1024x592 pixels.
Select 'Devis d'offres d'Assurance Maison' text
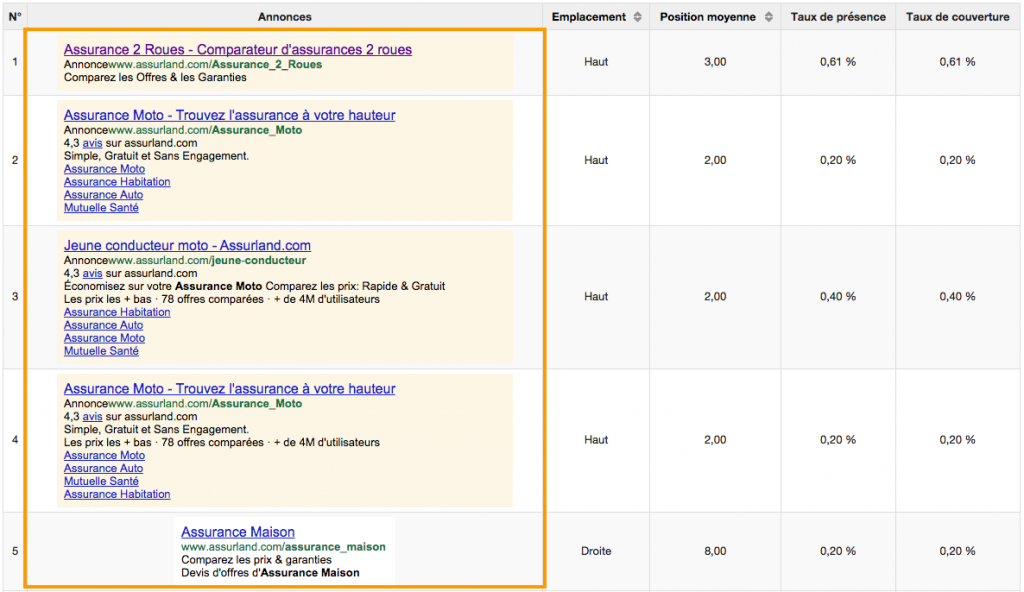270,573
